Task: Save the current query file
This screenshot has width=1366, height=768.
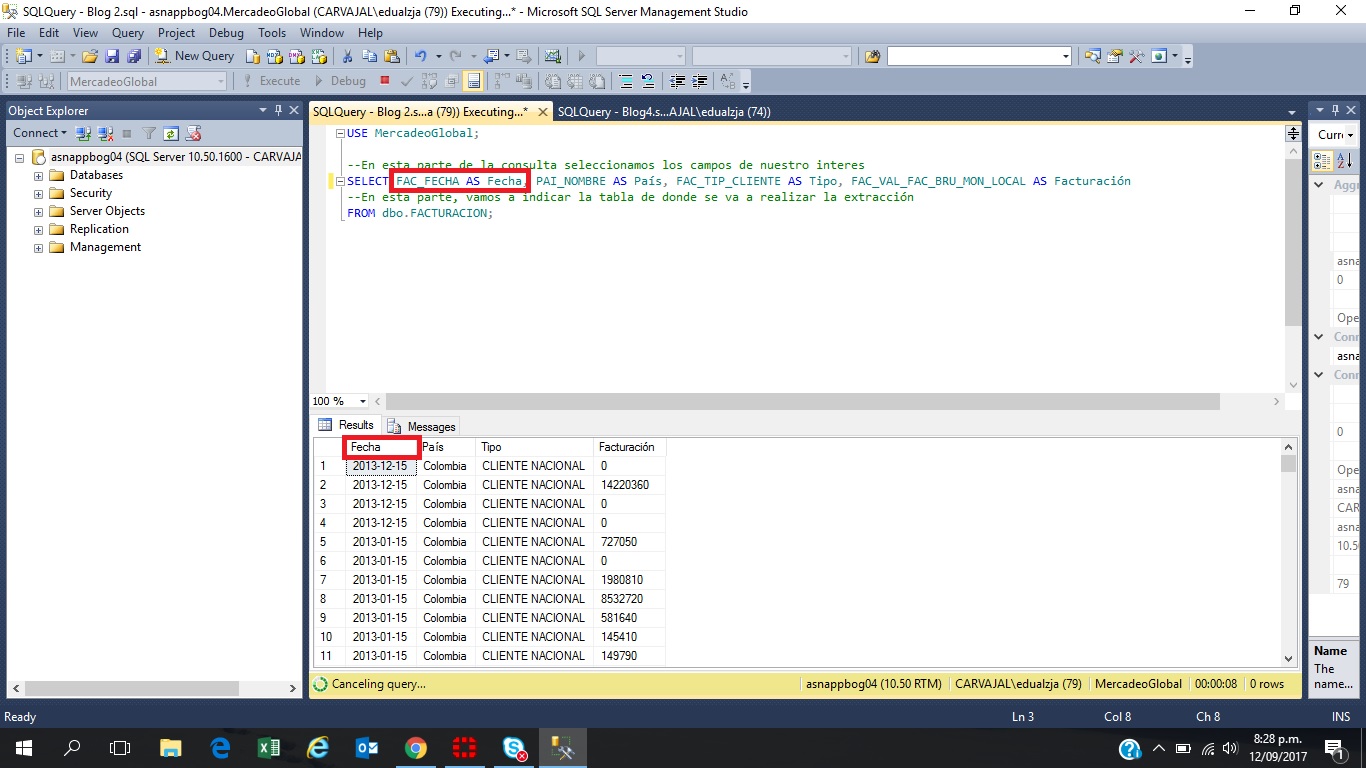Action: pyautogui.click(x=113, y=55)
